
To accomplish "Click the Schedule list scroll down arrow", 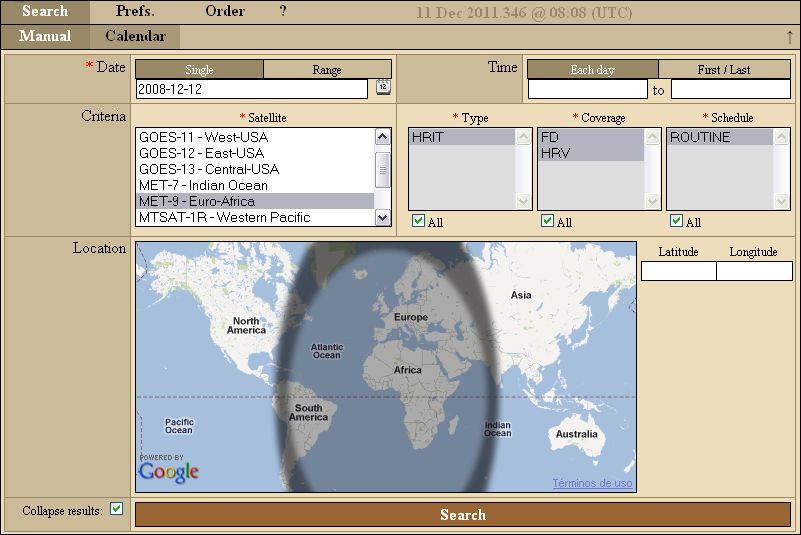I will point(782,201).
